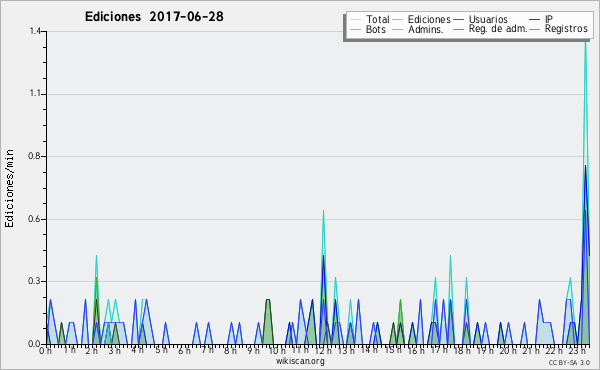This screenshot has height=370, width=600.
Task: Click the 1.4 y-axis value
Action: coord(35,31)
